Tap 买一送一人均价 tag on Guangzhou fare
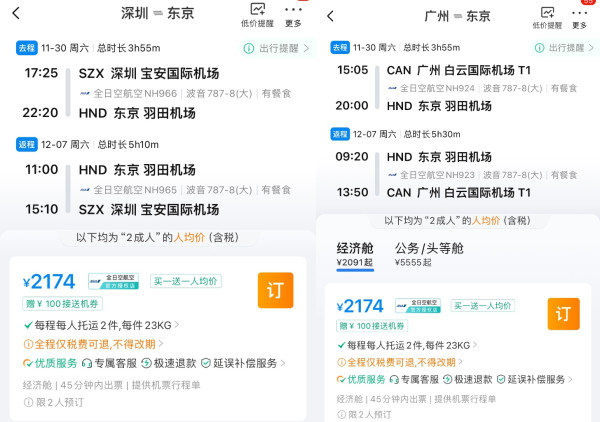The width and height of the screenshot is (600, 422). [483, 306]
